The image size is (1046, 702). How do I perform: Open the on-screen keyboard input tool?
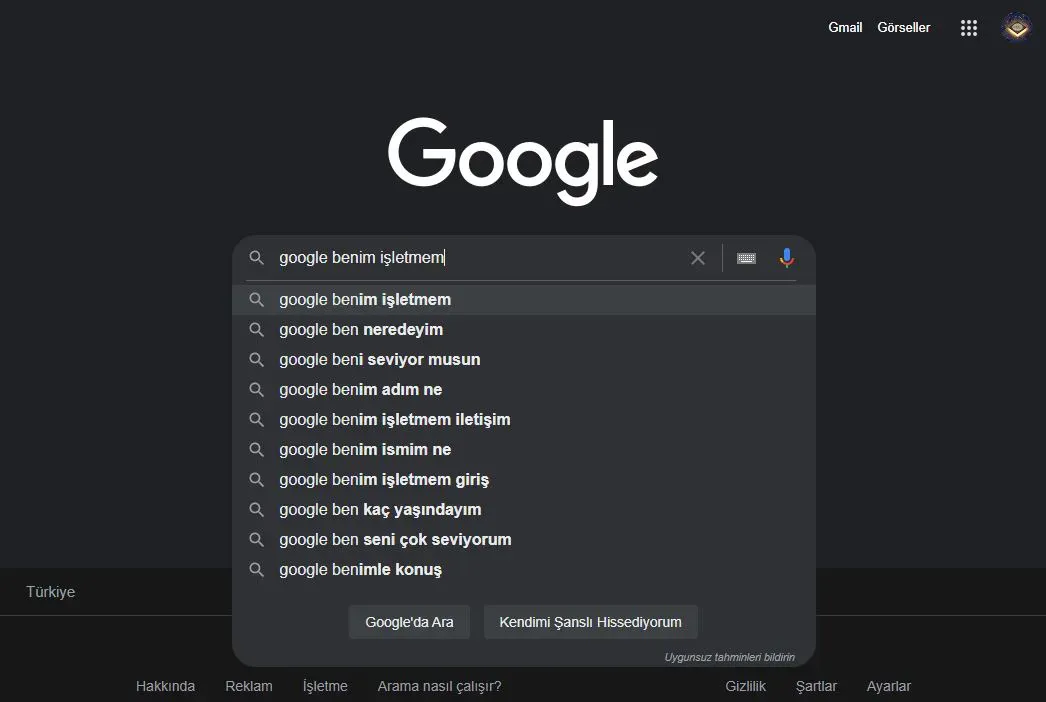(x=746, y=258)
